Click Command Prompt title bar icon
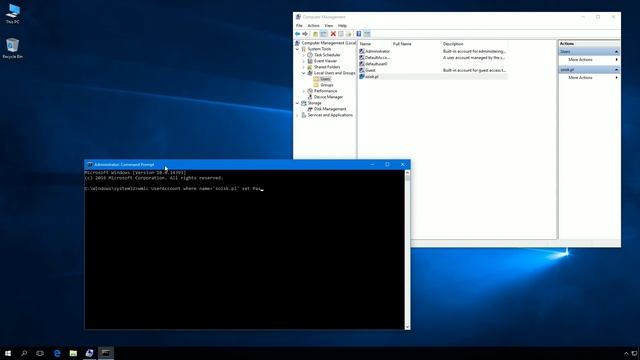This screenshot has height=360, width=640. tap(90, 164)
